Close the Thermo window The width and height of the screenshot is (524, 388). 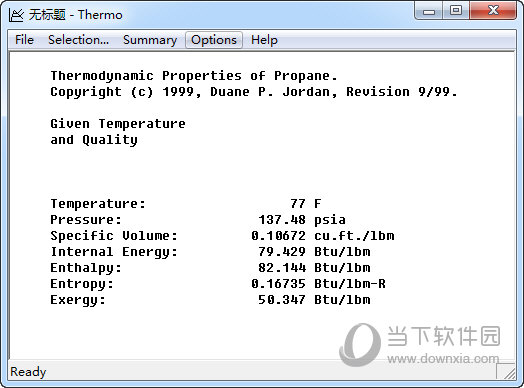click(x=493, y=11)
